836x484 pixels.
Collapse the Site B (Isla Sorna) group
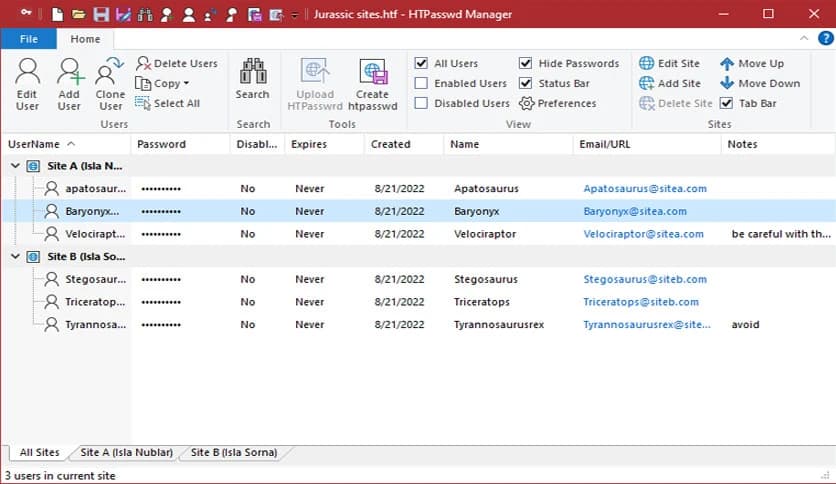(14, 256)
